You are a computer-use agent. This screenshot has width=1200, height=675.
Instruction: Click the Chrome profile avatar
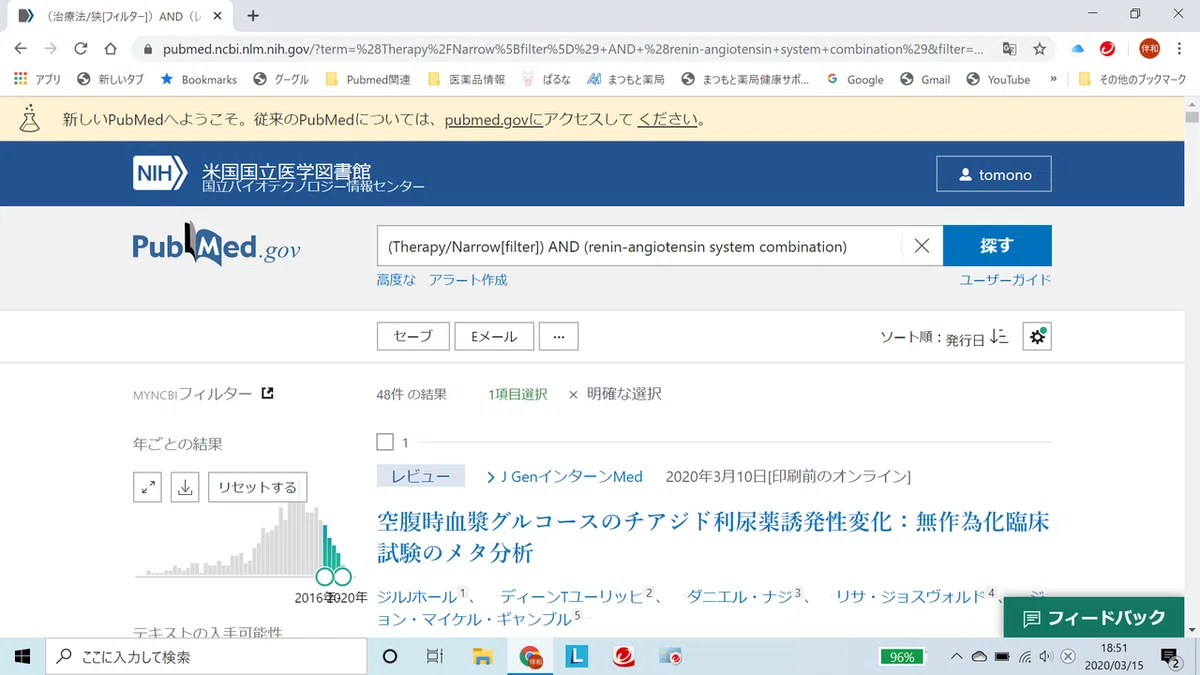click(x=1150, y=48)
